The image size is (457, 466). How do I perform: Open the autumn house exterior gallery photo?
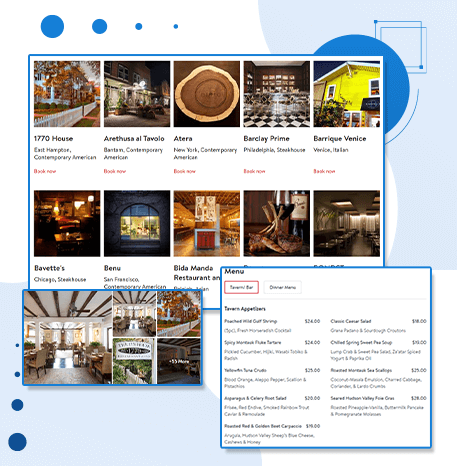pos(179,314)
